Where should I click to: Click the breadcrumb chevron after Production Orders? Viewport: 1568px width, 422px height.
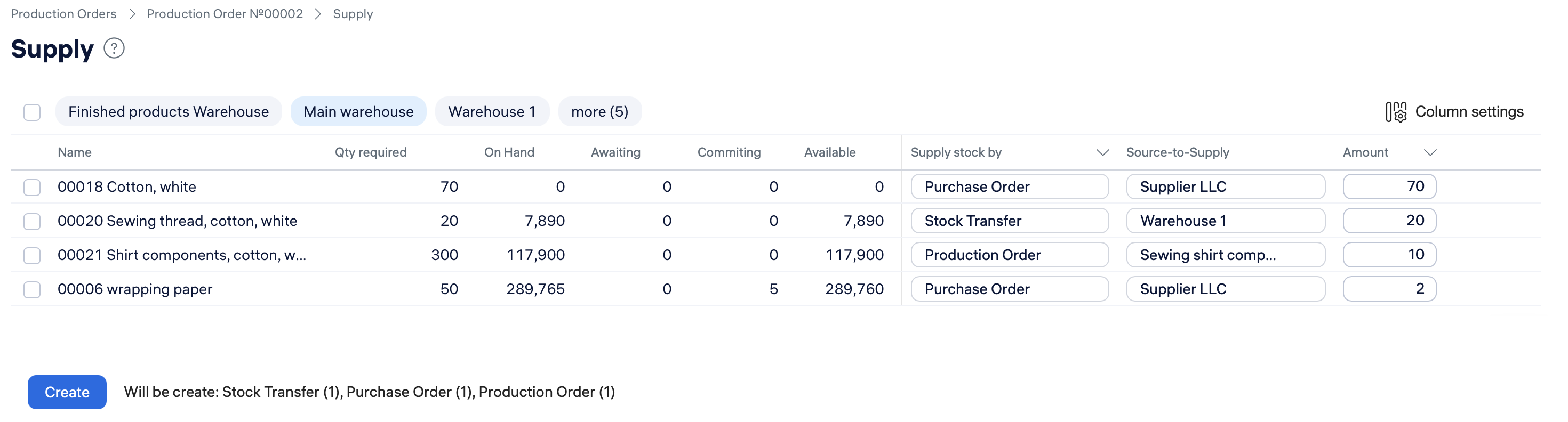(132, 14)
